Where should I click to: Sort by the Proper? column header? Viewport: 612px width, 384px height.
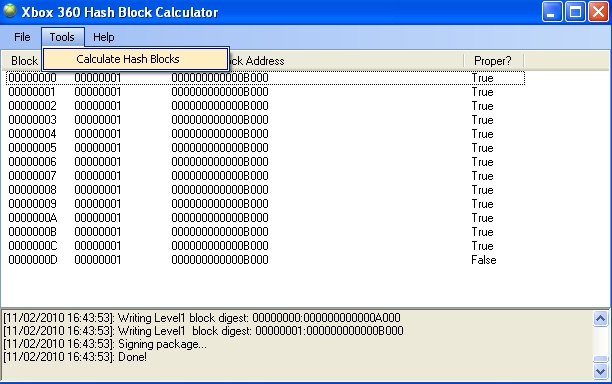pos(493,61)
